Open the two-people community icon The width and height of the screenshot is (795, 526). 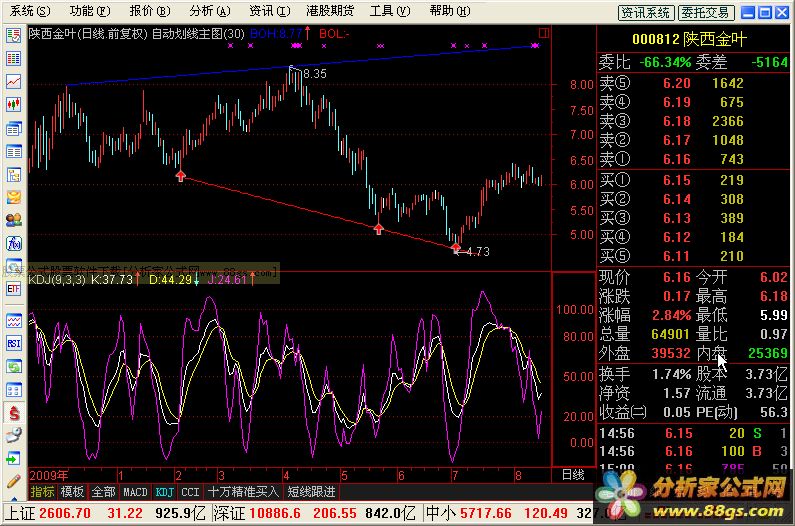click(14, 220)
